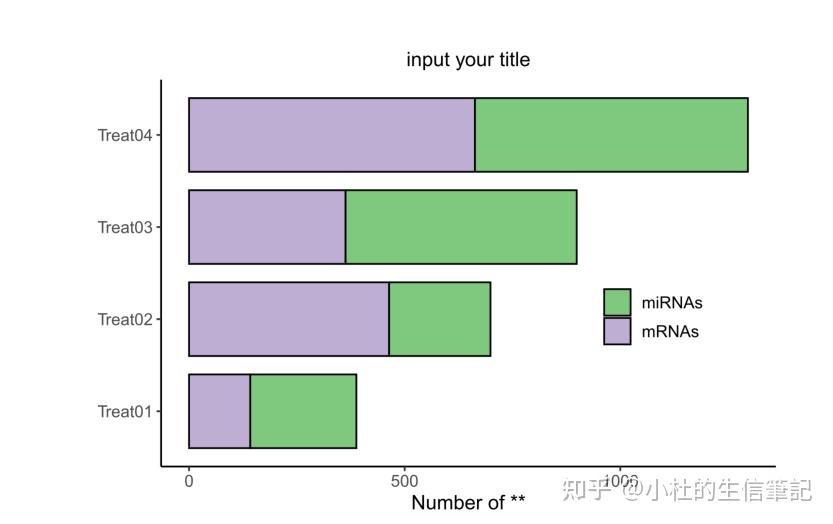The height and width of the screenshot is (524, 833).
Task: Click the Treat01 axis label
Action: [125, 411]
